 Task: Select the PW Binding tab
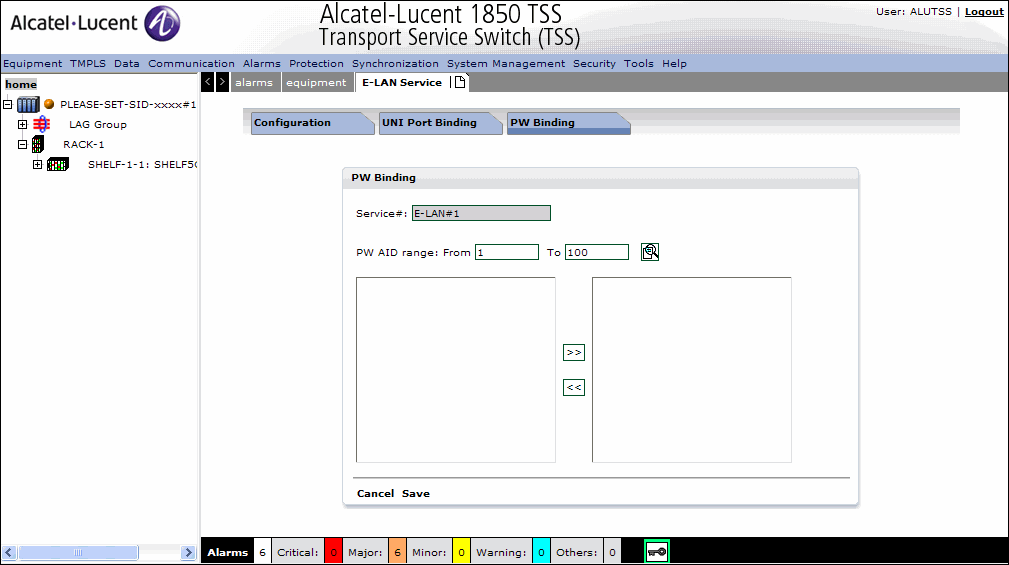[x=568, y=123]
